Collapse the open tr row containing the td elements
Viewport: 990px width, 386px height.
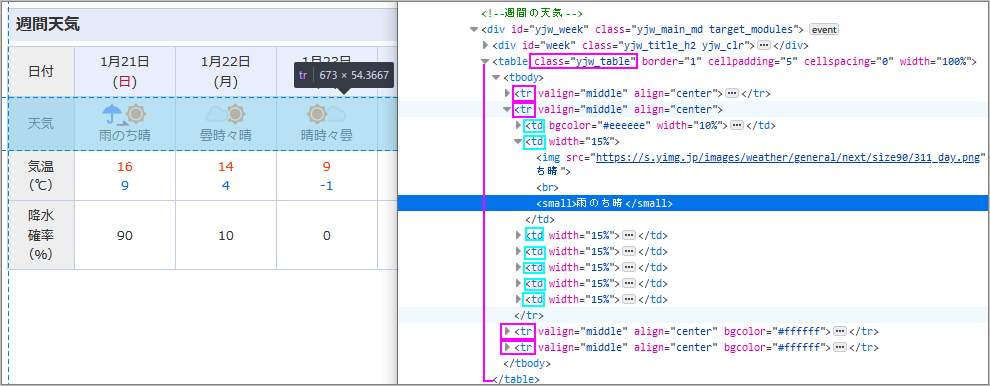click(508, 109)
